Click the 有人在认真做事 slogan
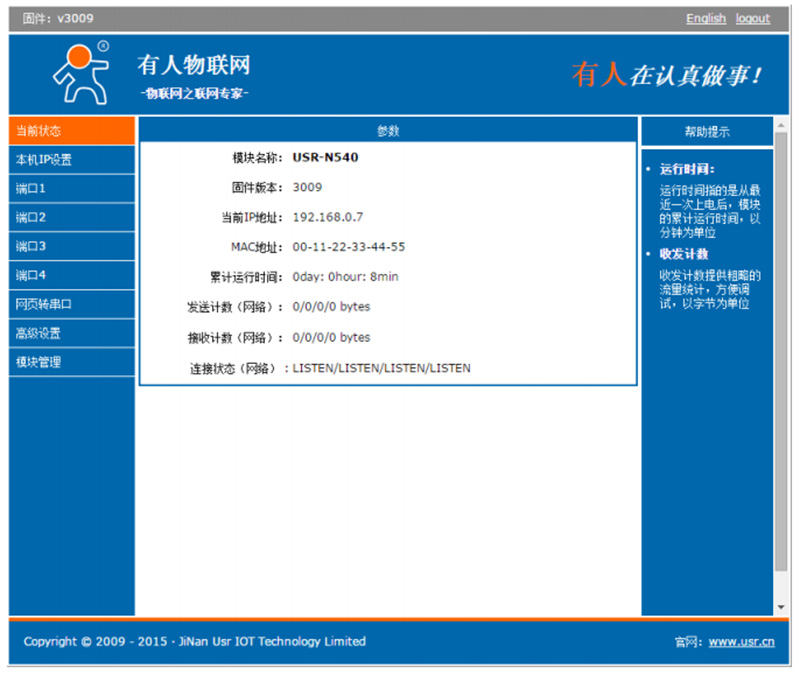This screenshot has height=674, width=800. click(666, 76)
